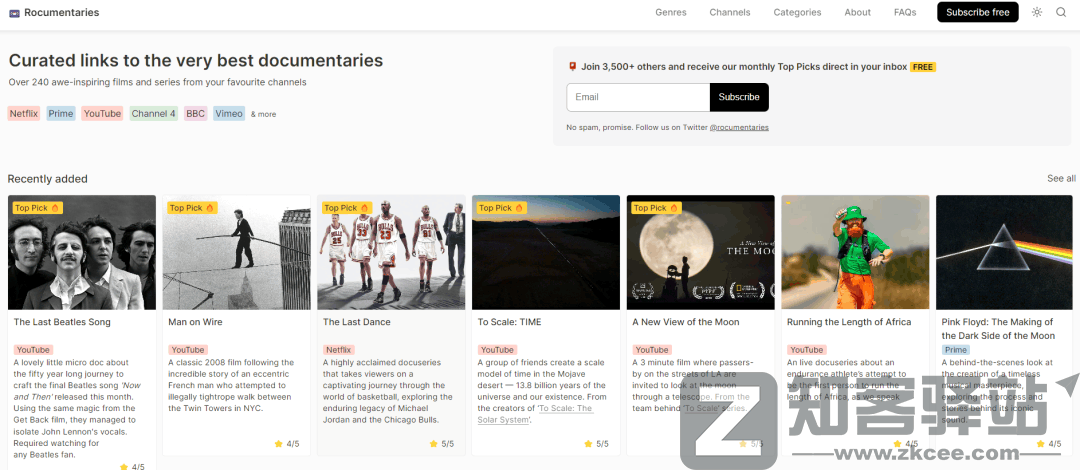Focus the Email input field

tap(638, 97)
